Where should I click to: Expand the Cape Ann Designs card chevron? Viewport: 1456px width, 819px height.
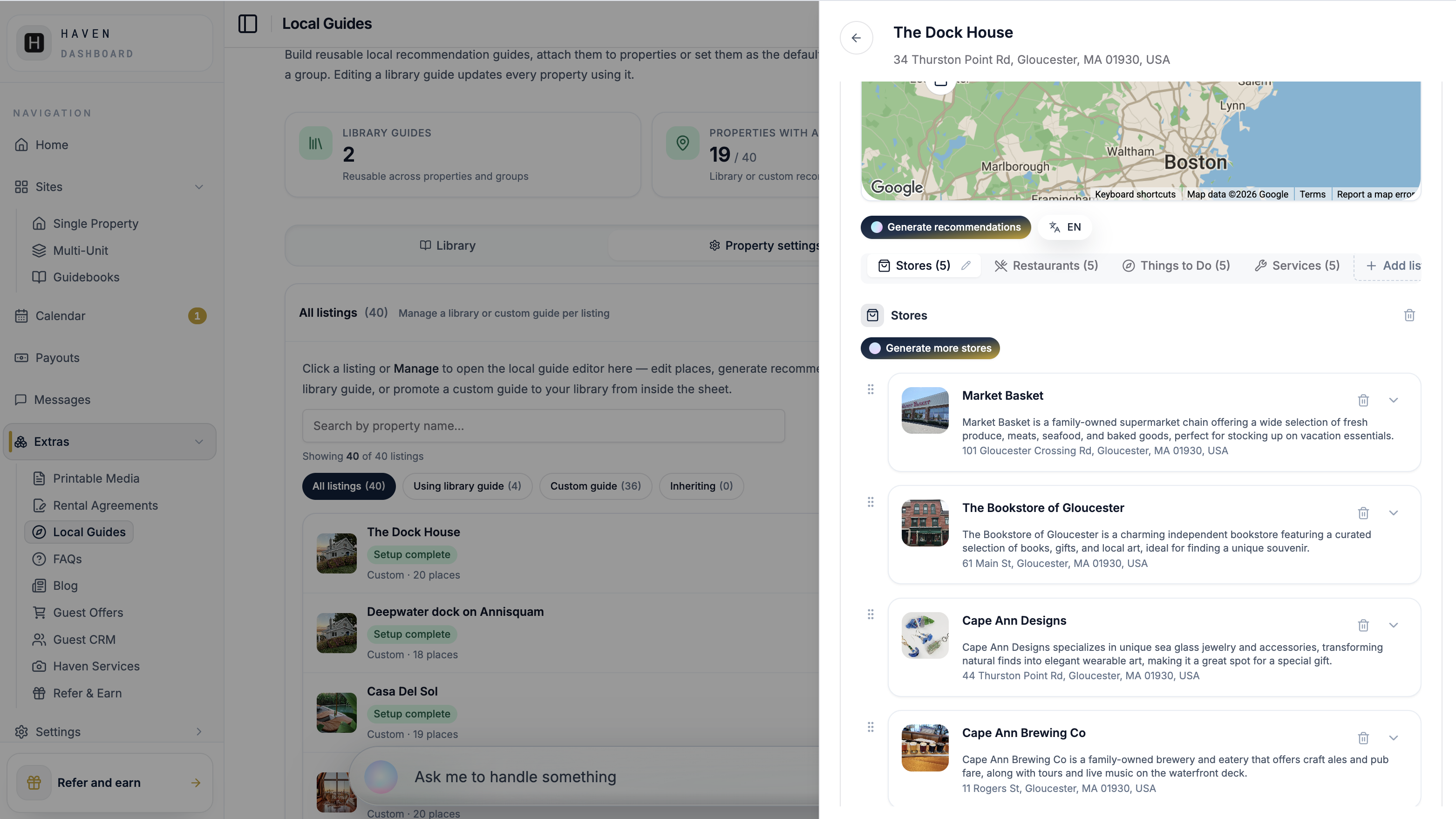click(1393, 625)
